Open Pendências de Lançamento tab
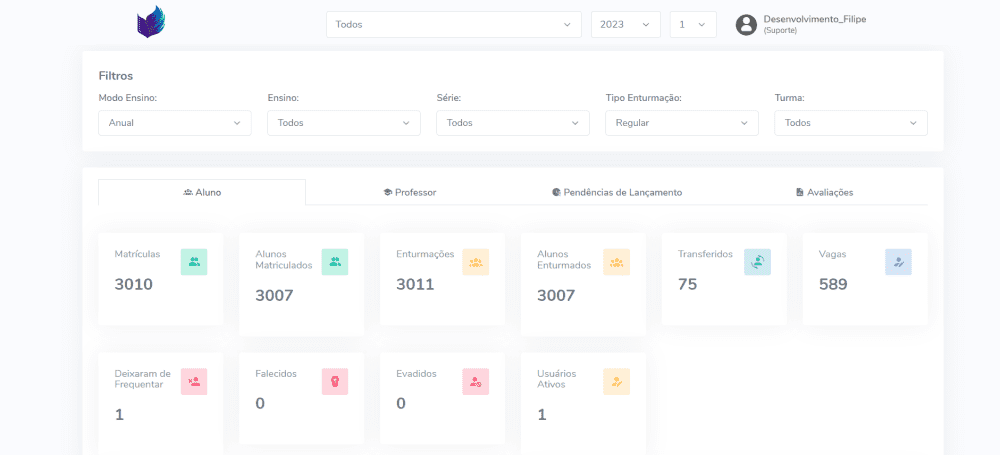Viewport: 1000px width, 455px height. pyautogui.click(x=617, y=192)
